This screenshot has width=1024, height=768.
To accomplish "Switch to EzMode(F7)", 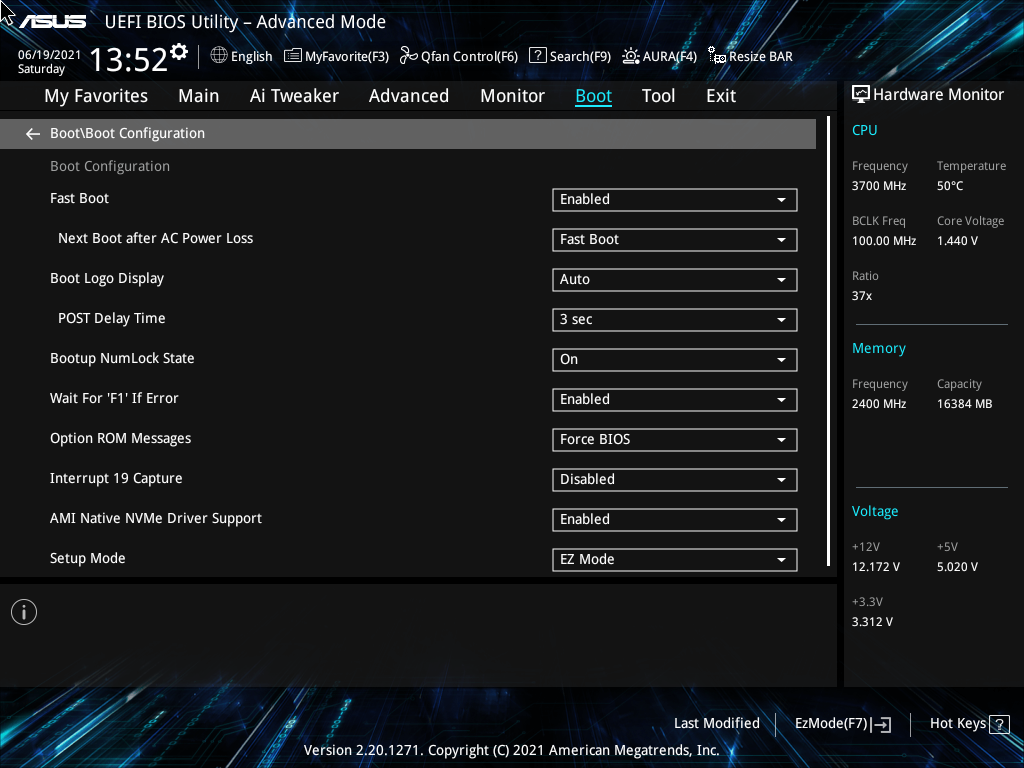I will click(841, 723).
